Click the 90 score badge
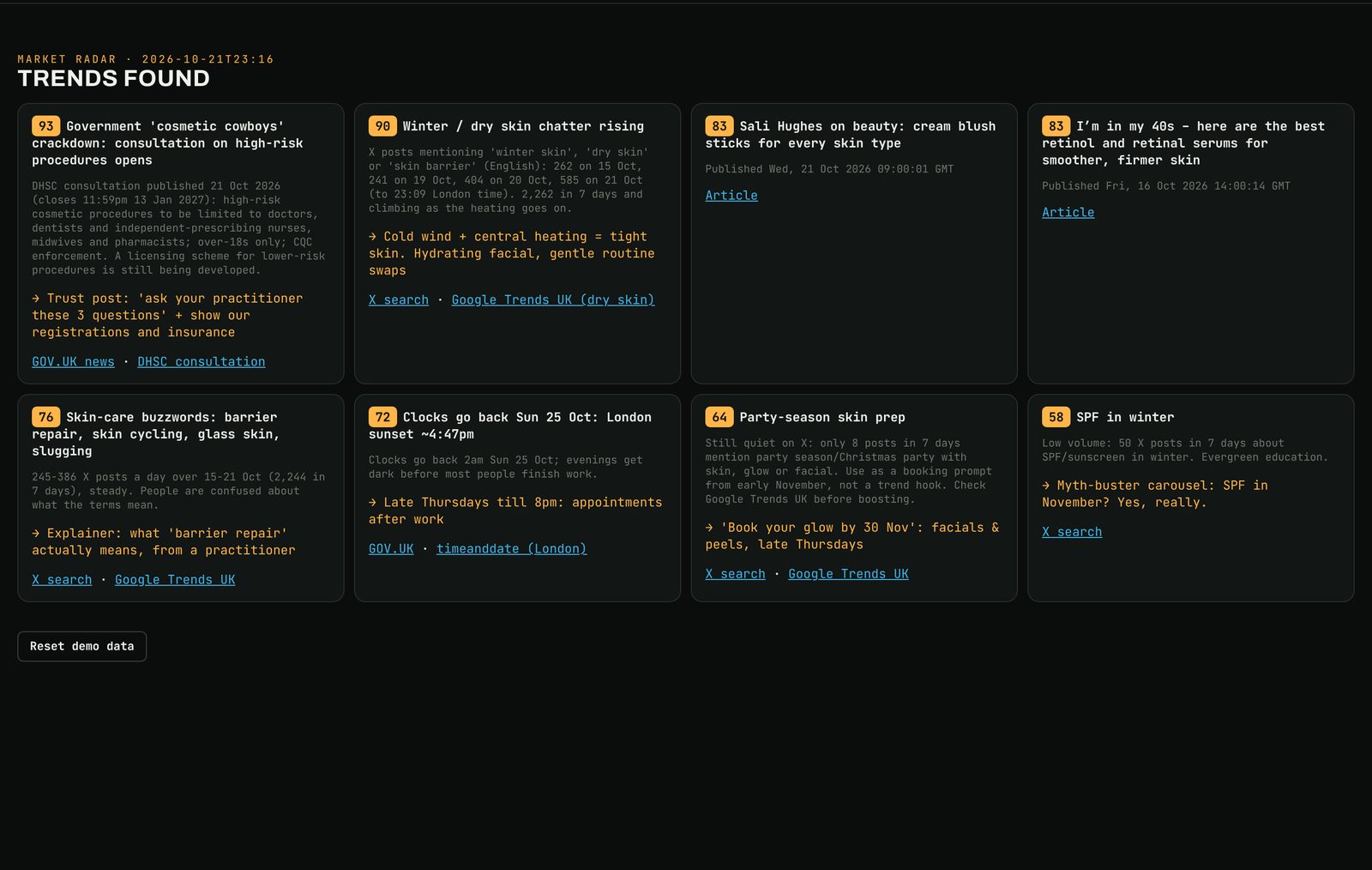 pyautogui.click(x=382, y=126)
